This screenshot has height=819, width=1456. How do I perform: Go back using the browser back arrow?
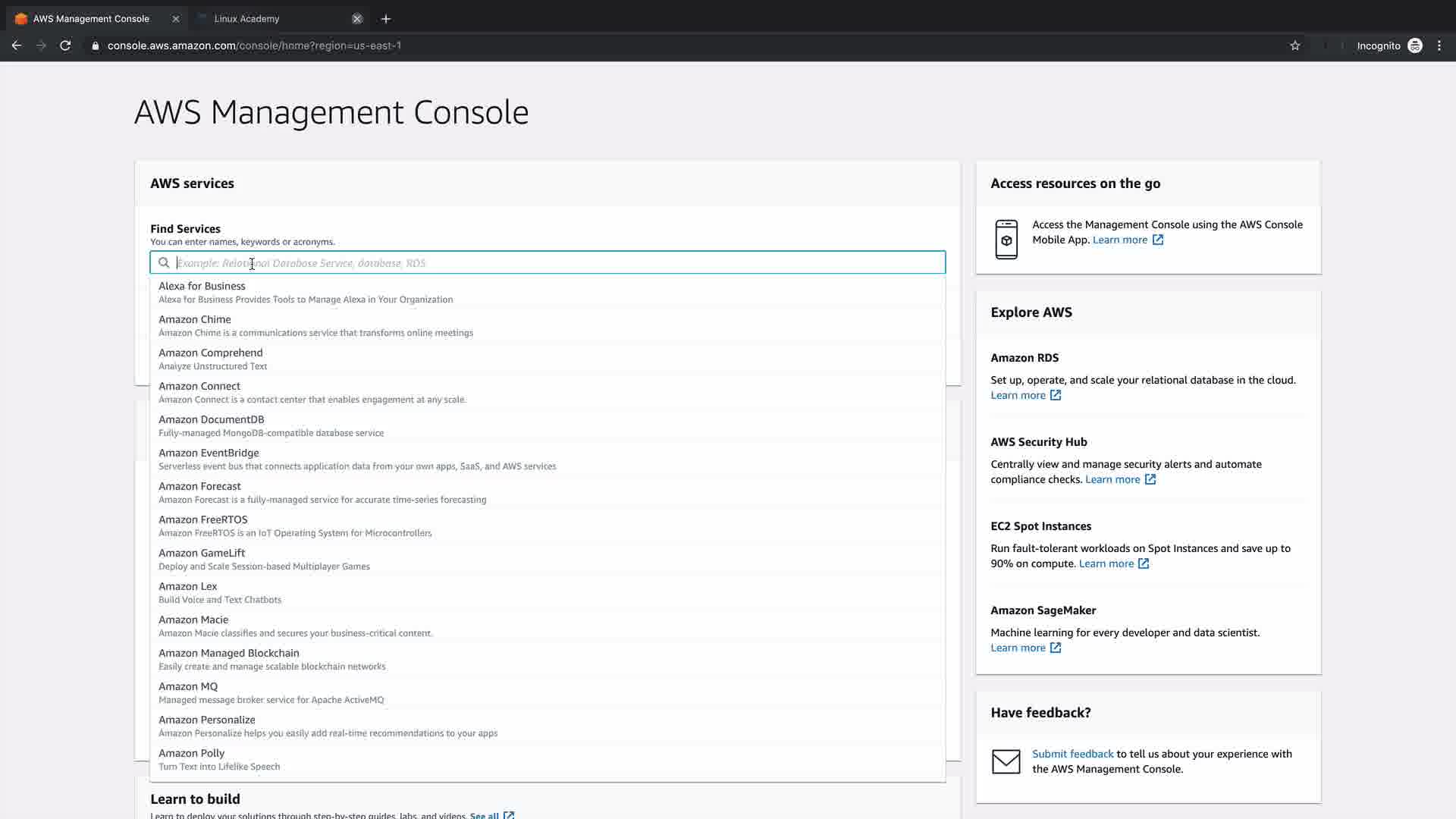click(17, 45)
